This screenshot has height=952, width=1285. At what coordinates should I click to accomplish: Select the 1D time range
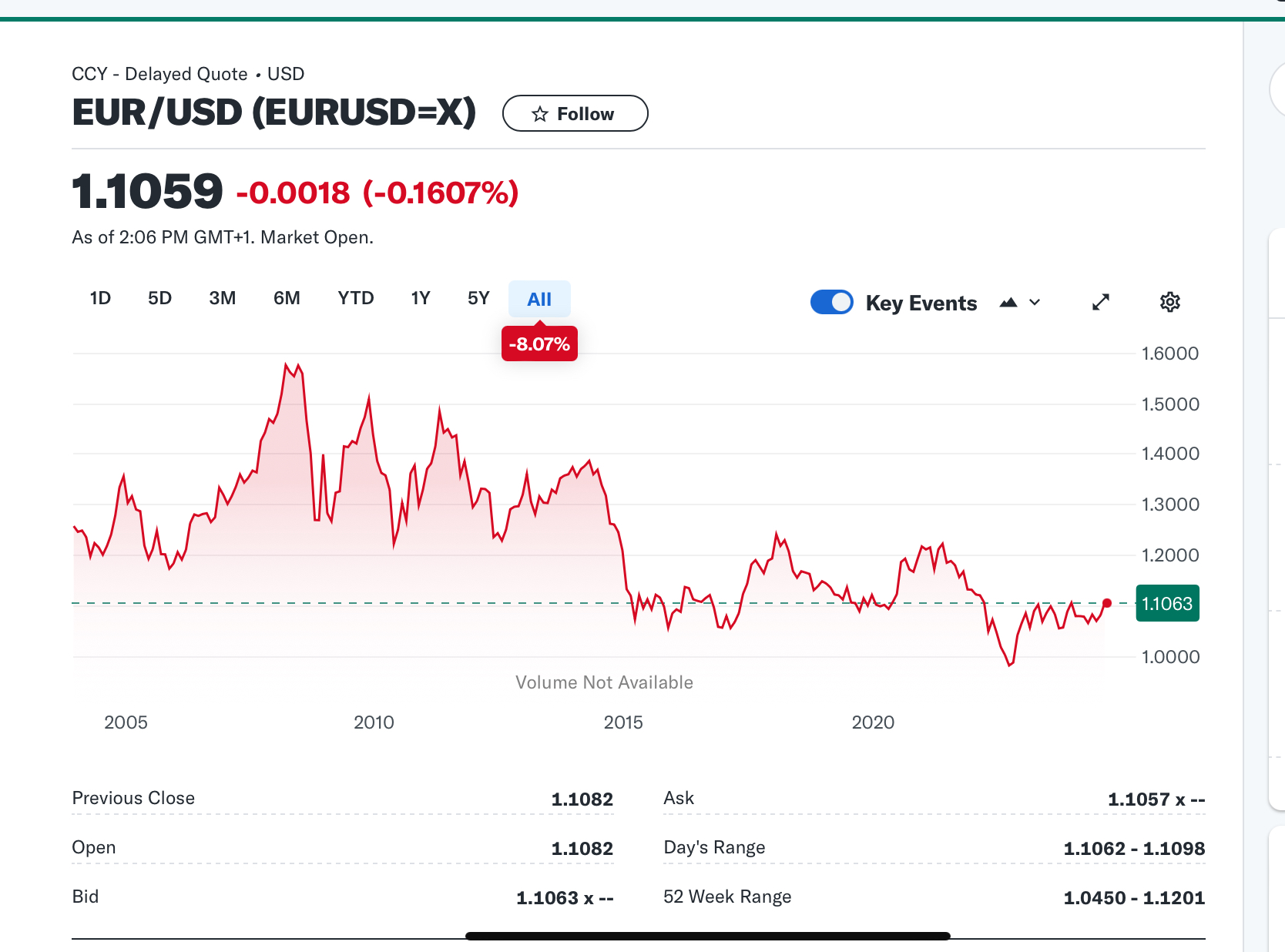(100, 299)
